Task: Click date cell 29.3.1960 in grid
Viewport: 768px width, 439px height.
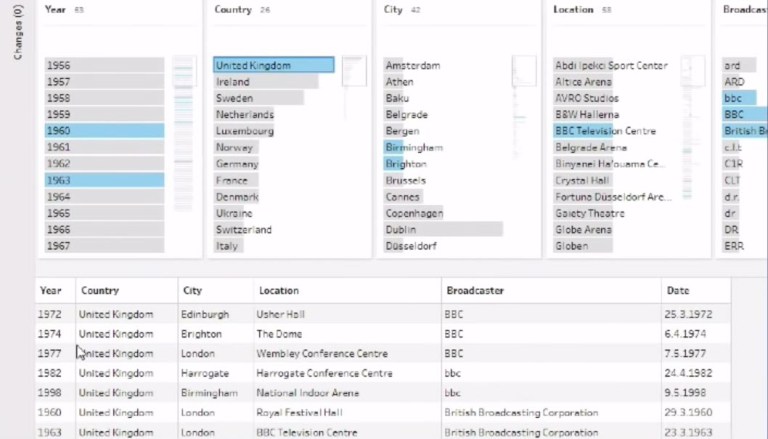Action: tap(696, 413)
